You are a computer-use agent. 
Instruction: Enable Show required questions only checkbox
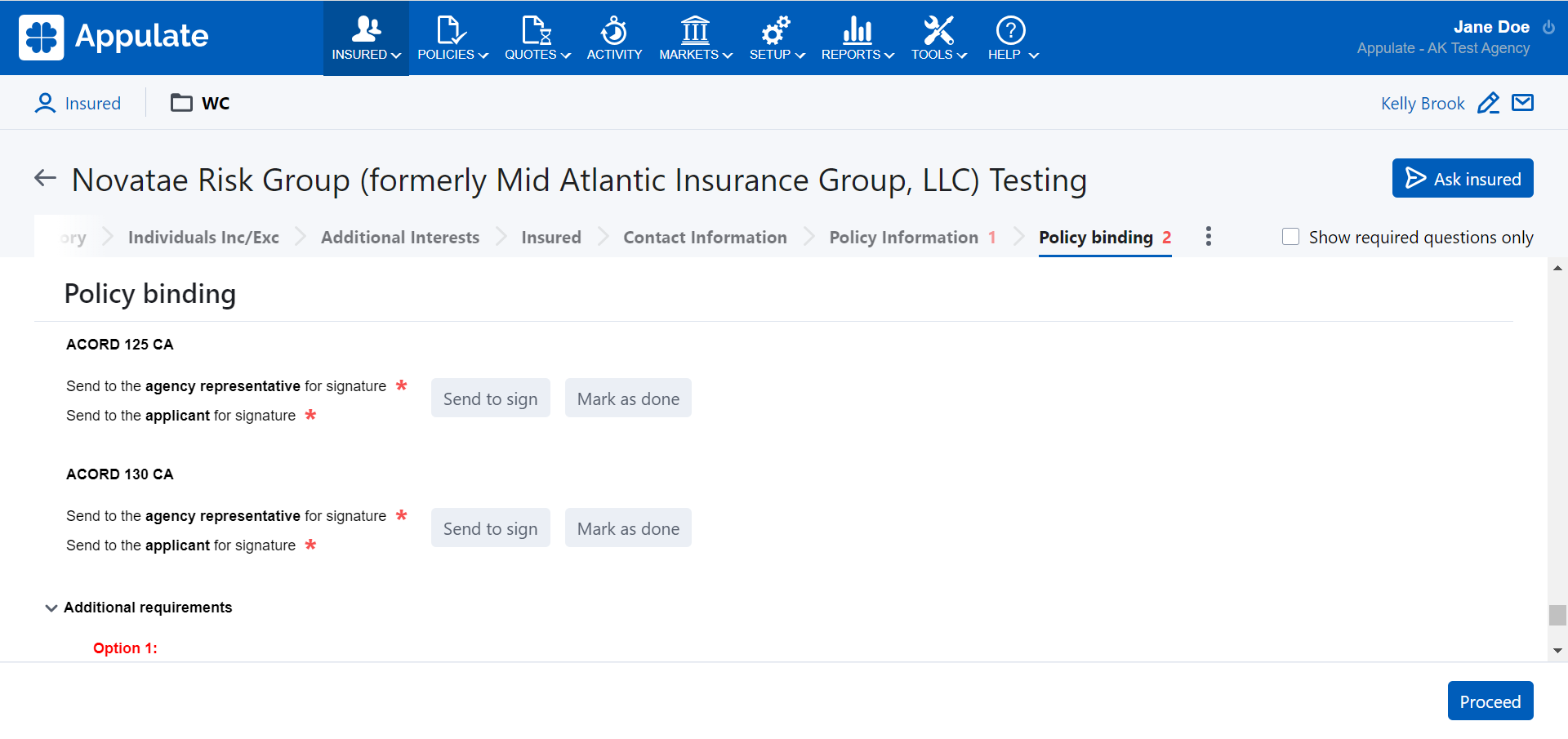pyautogui.click(x=1290, y=237)
